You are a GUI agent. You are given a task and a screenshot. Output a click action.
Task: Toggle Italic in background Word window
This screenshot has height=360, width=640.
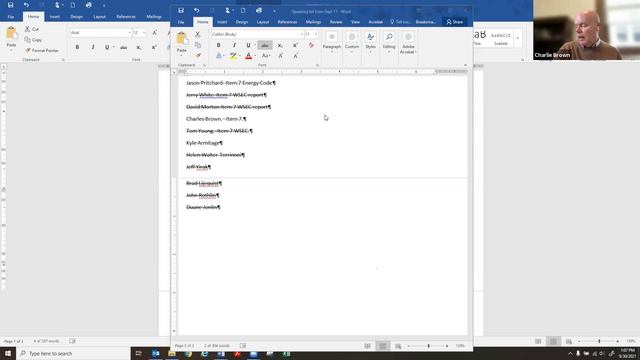click(93, 47)
